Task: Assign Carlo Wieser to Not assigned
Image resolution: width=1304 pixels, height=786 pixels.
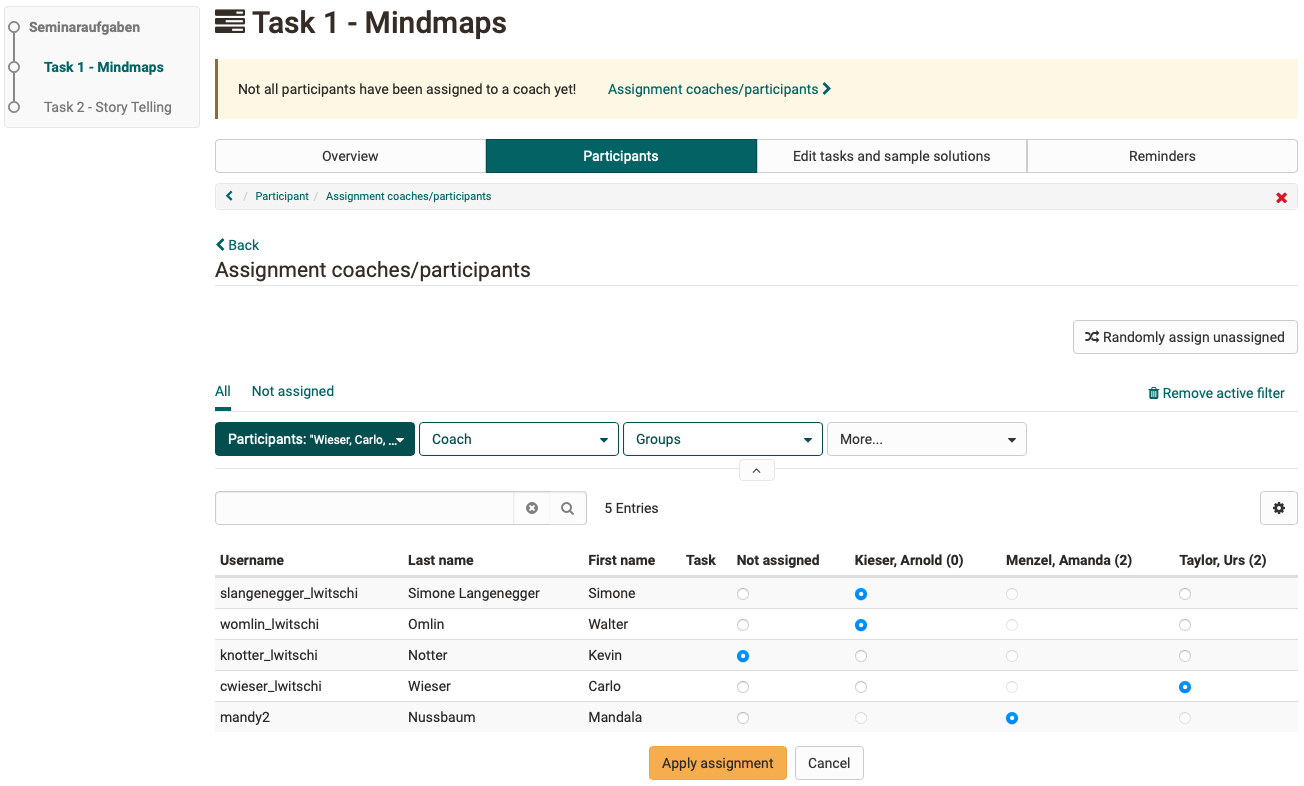Action: click(x=742, y=687)
